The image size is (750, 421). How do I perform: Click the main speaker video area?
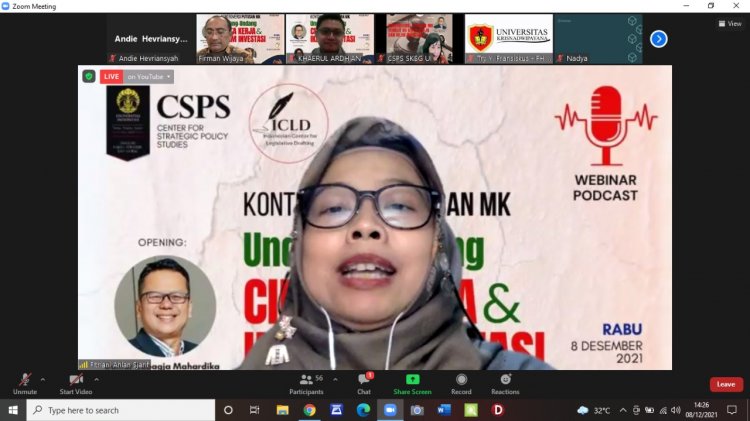375,218
